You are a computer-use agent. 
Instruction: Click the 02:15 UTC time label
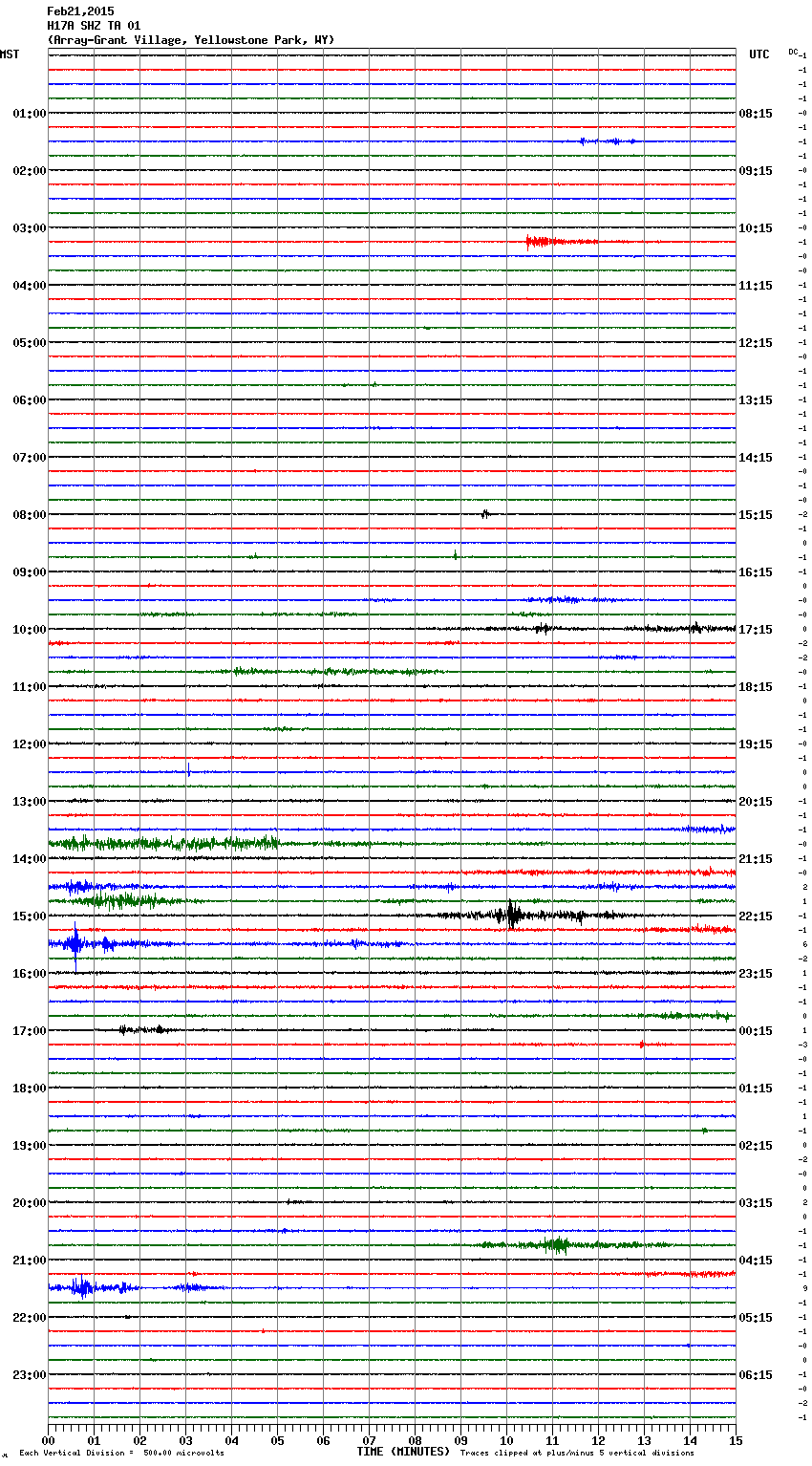(x=756, y=1146)
